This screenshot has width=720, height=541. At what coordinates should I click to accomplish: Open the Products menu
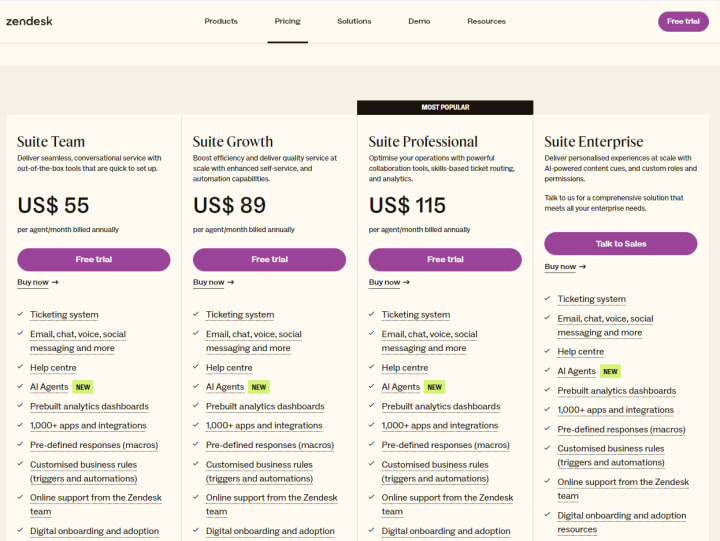(x=221, y=21)
